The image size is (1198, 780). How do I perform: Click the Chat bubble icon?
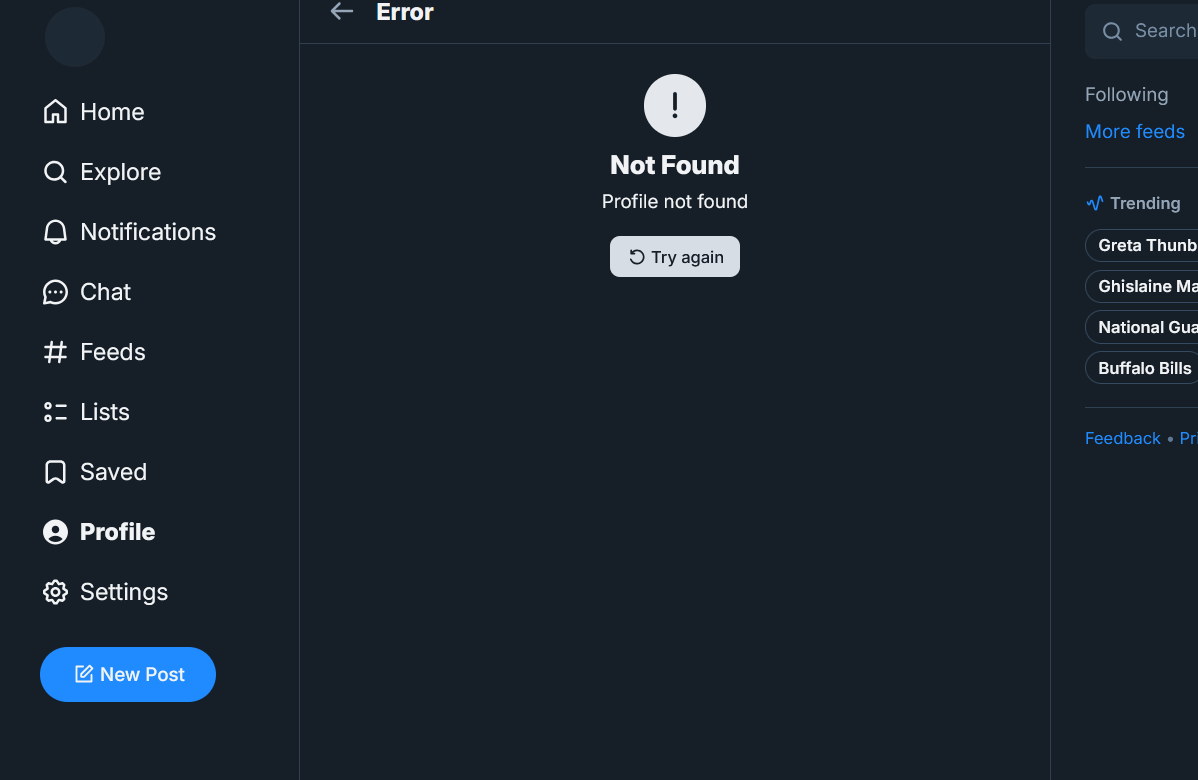pos(55,292)
